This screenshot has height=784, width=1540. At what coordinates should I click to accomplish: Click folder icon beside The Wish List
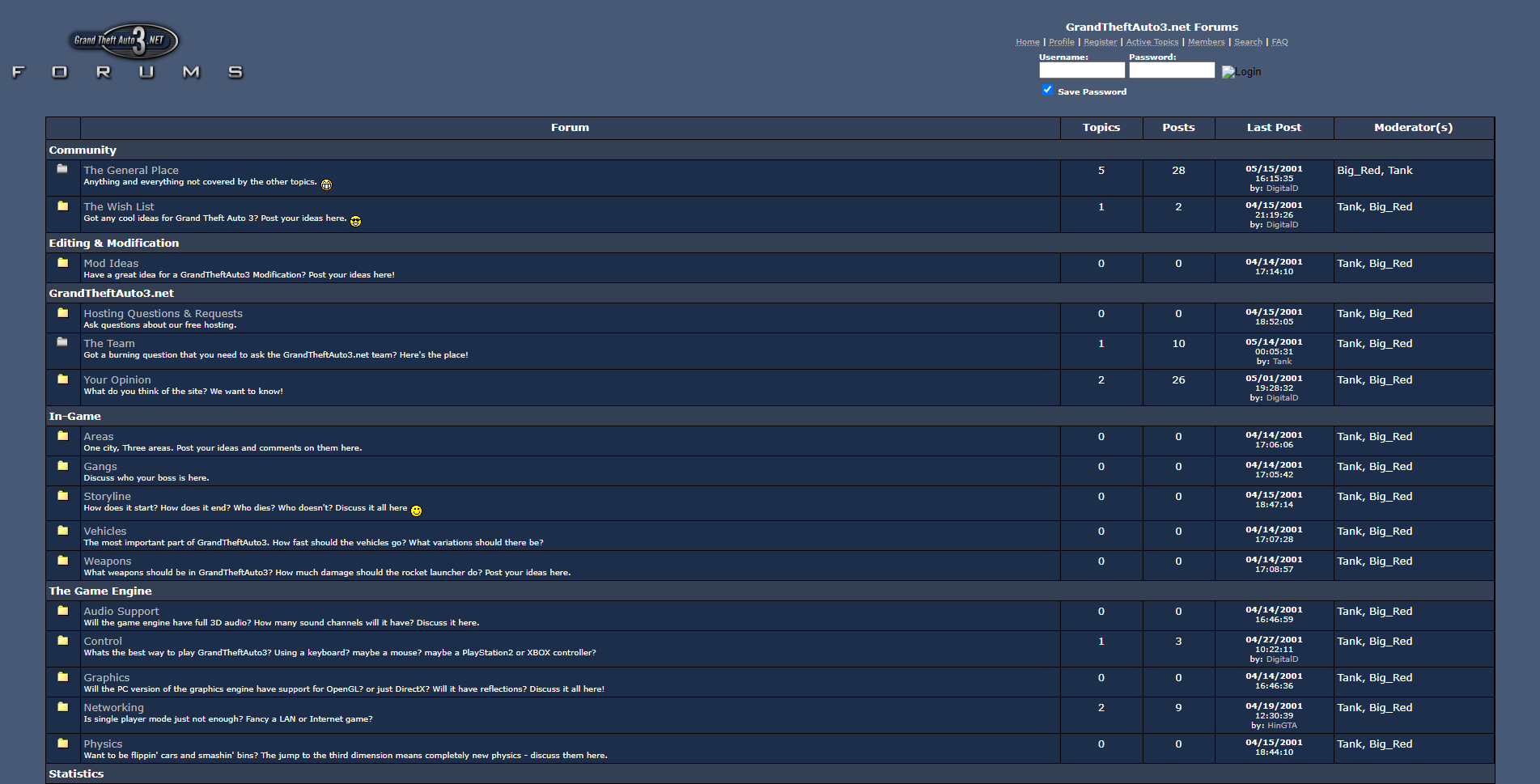coord(62,206)
